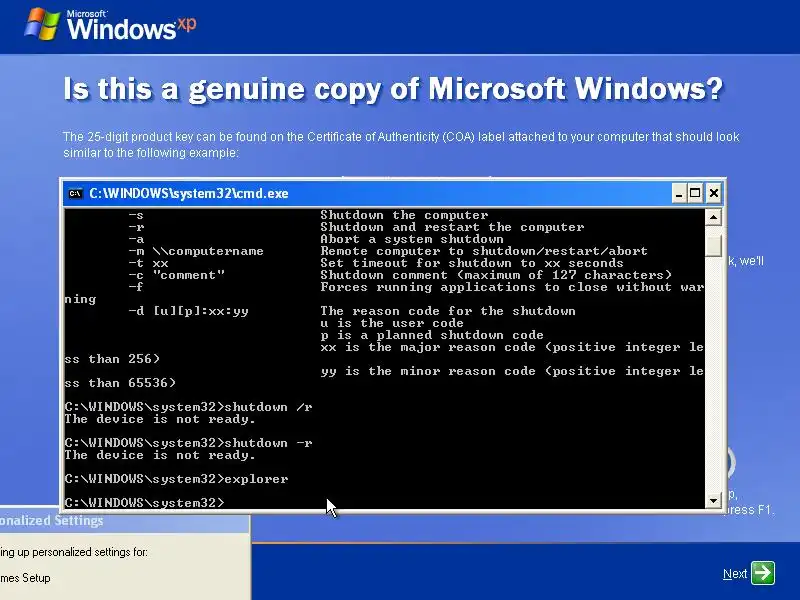Screen dimensions: 800x600
Task: Click the cmd scrollbar up arrow
Action: (x=713, y=217)
